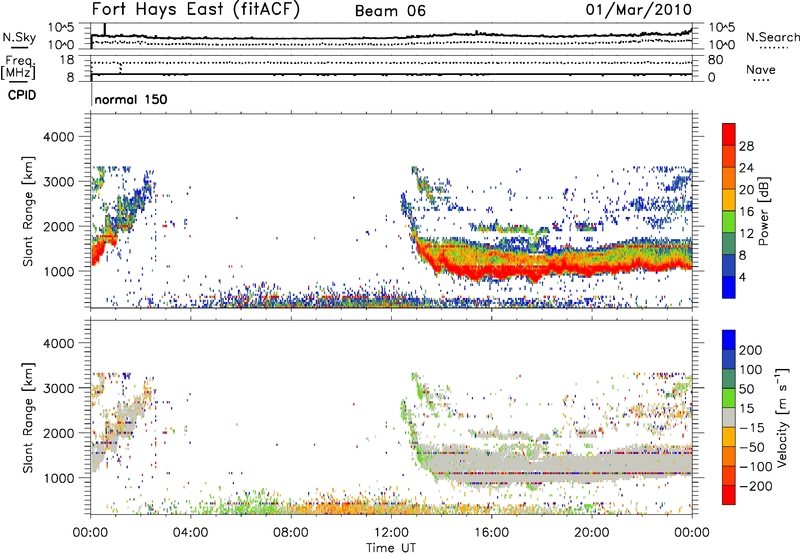This screenshot has height=554, width=800.
Task: Click the "Time UT" axis title
Action: (x=391, y=548)
